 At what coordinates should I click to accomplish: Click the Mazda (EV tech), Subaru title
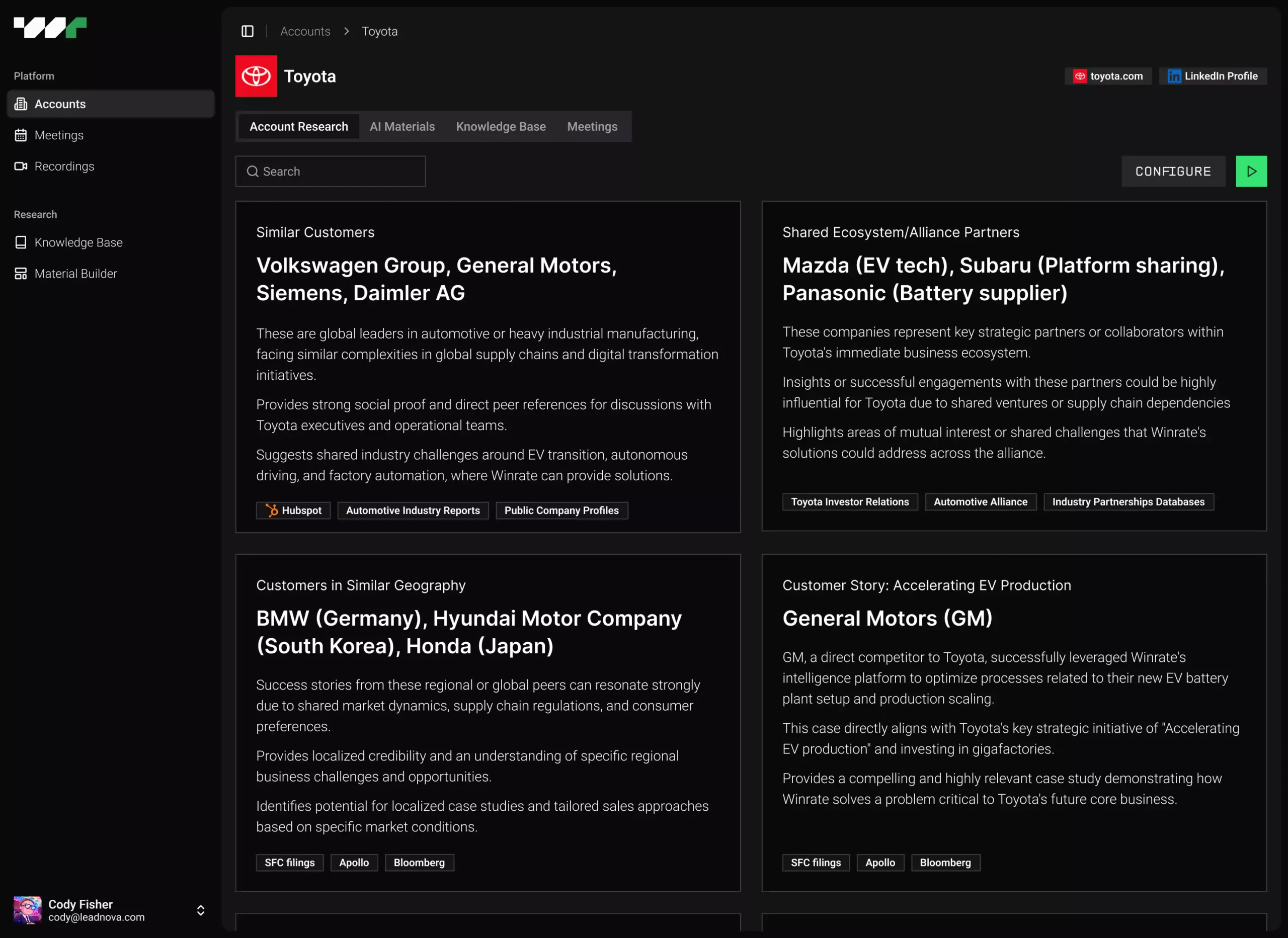pos(1003,279)
